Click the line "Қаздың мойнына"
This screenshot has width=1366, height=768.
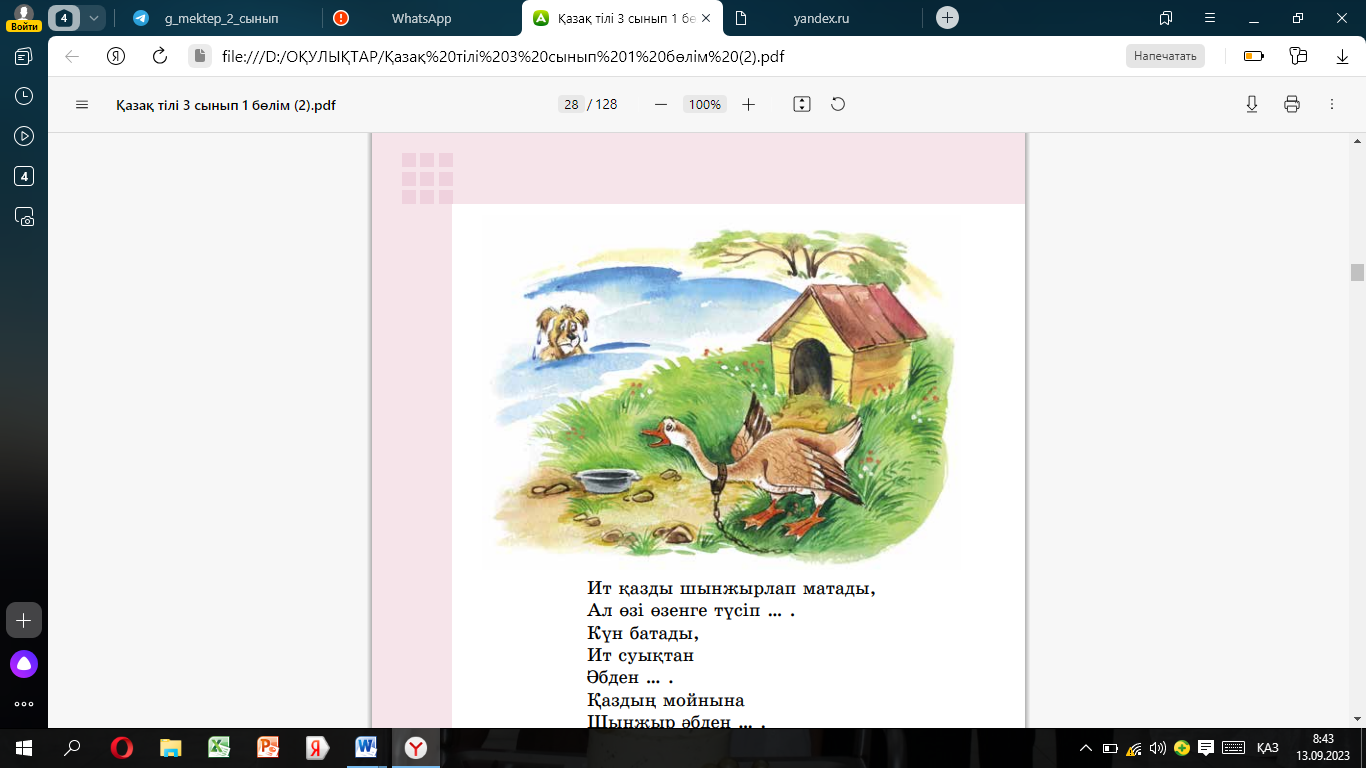click(x=666, y=700)
